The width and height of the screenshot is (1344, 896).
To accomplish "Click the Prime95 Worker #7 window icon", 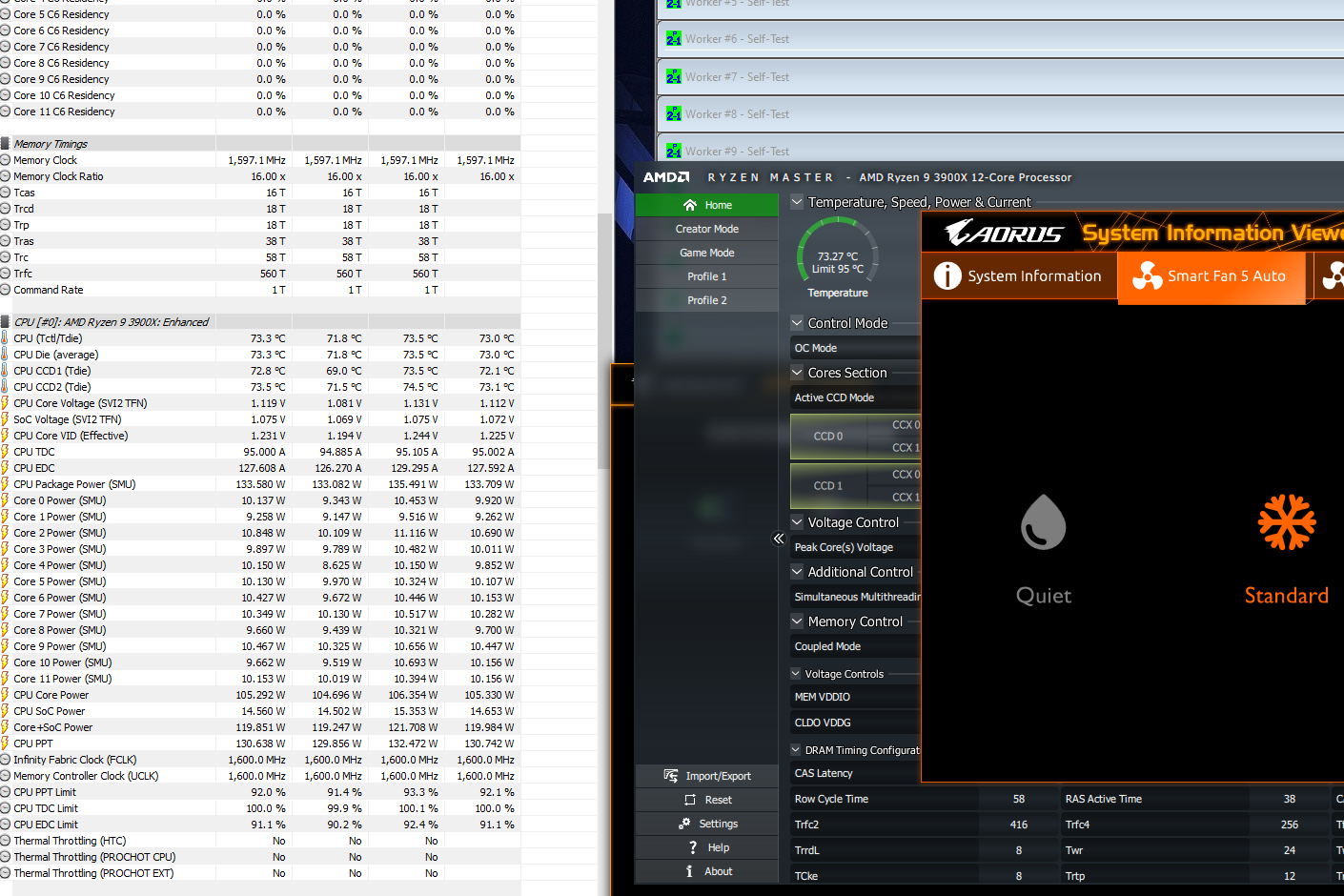I will tap(674, 77).
